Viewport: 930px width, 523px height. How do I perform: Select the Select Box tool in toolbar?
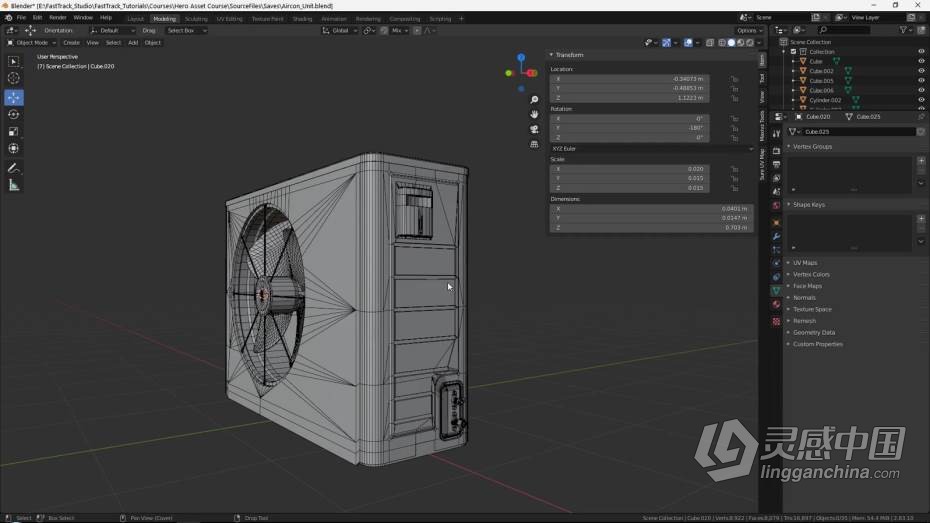[x=14, y=61]
